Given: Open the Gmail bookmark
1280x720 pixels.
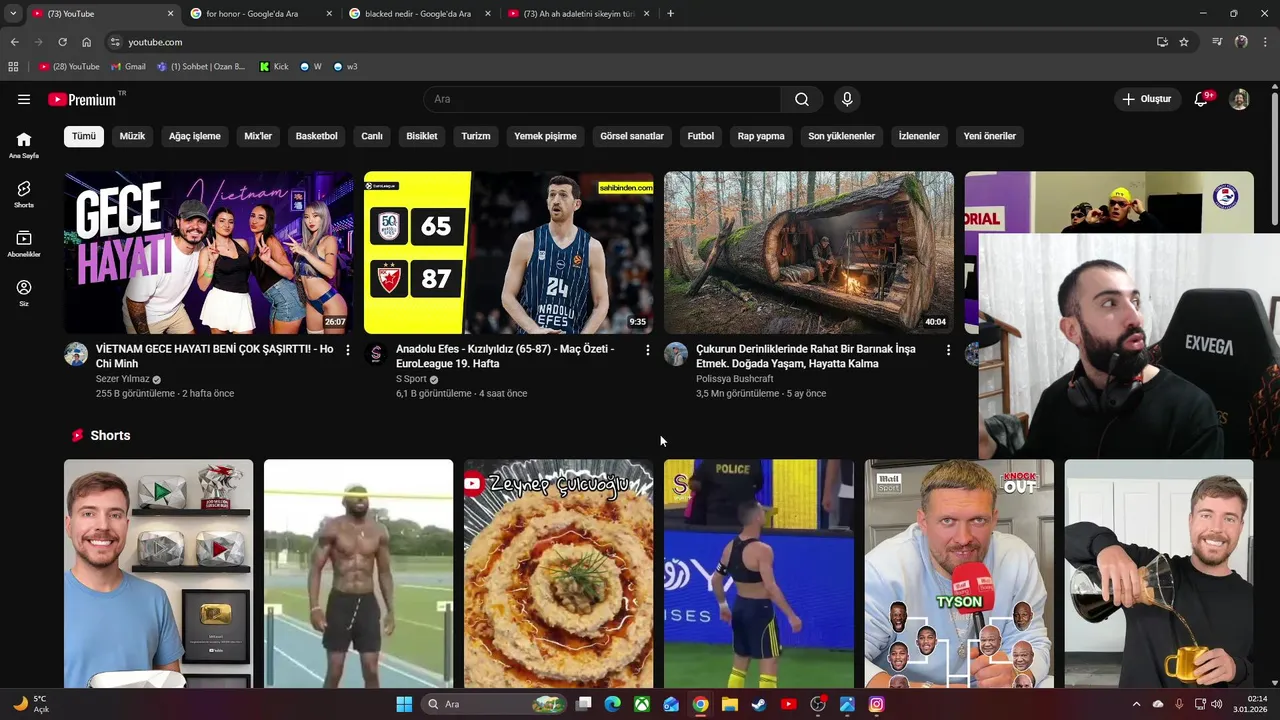Looking at the screenshot, I should (x=128, y=67).
